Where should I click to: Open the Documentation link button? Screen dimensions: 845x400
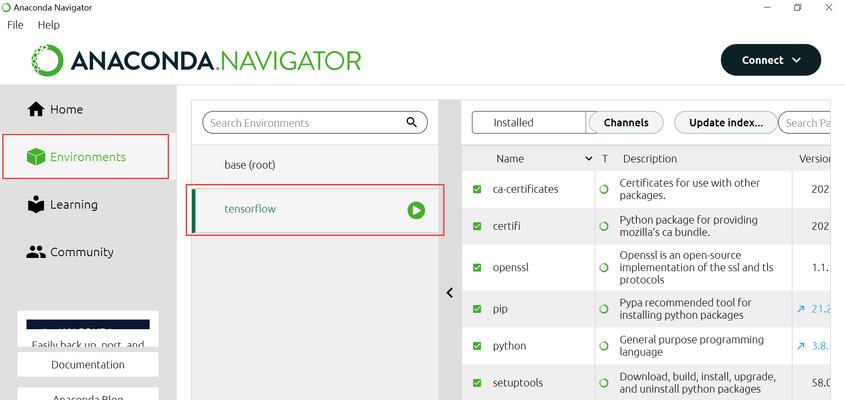point(88,364)
